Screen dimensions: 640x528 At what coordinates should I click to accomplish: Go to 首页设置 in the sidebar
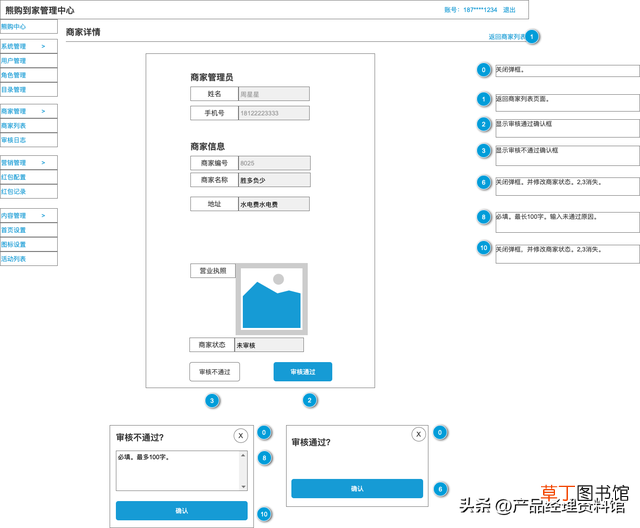point(29,230)
